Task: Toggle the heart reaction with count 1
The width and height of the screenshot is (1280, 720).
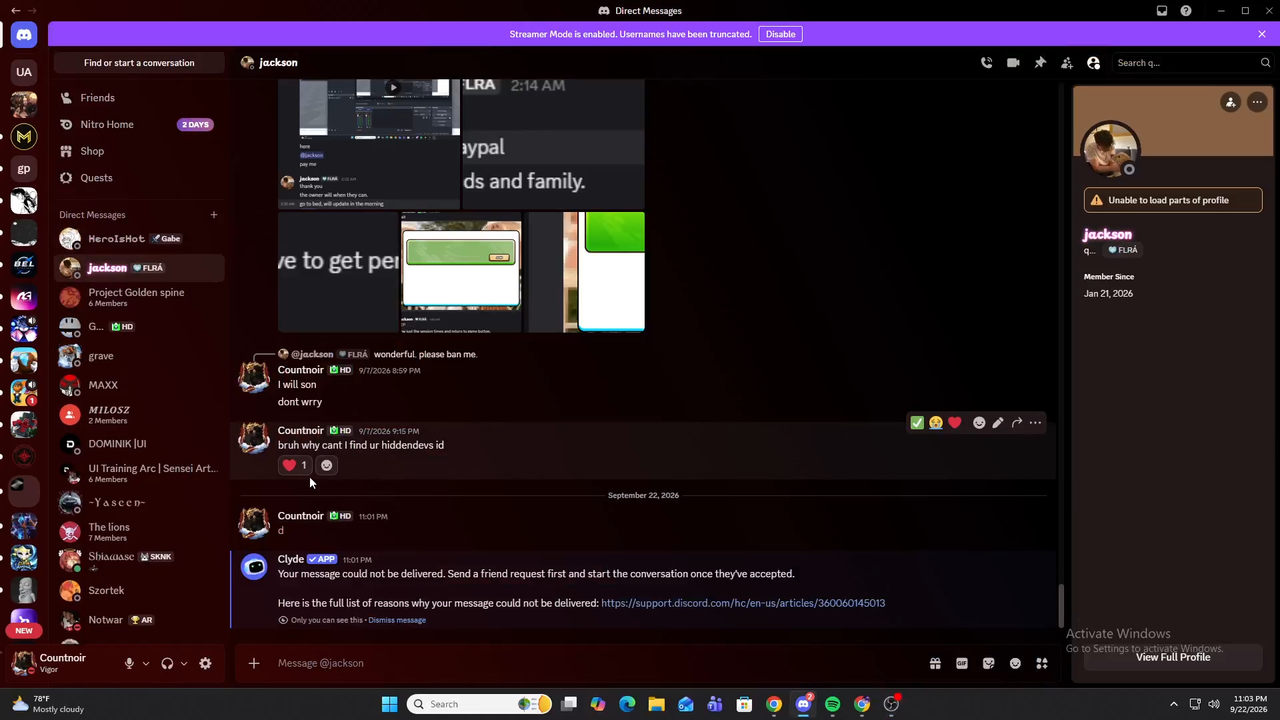Action: coord(294,465)
